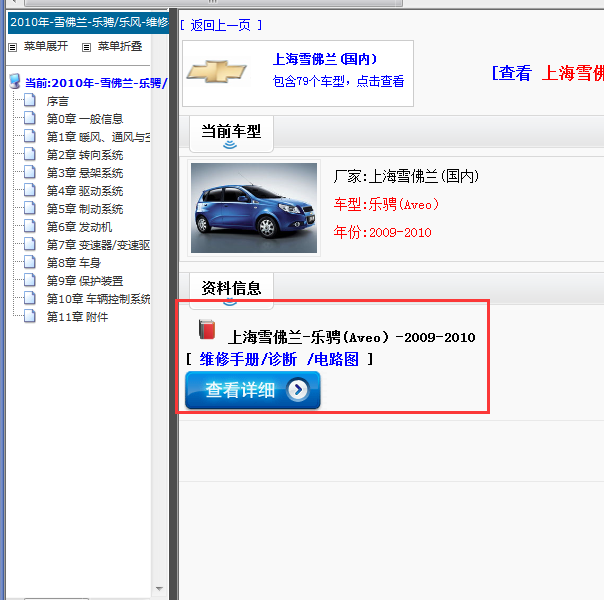Screen dimensions: 604x600
Task: Select 第9章 保护装置 chapter
Action: [85, 281]
